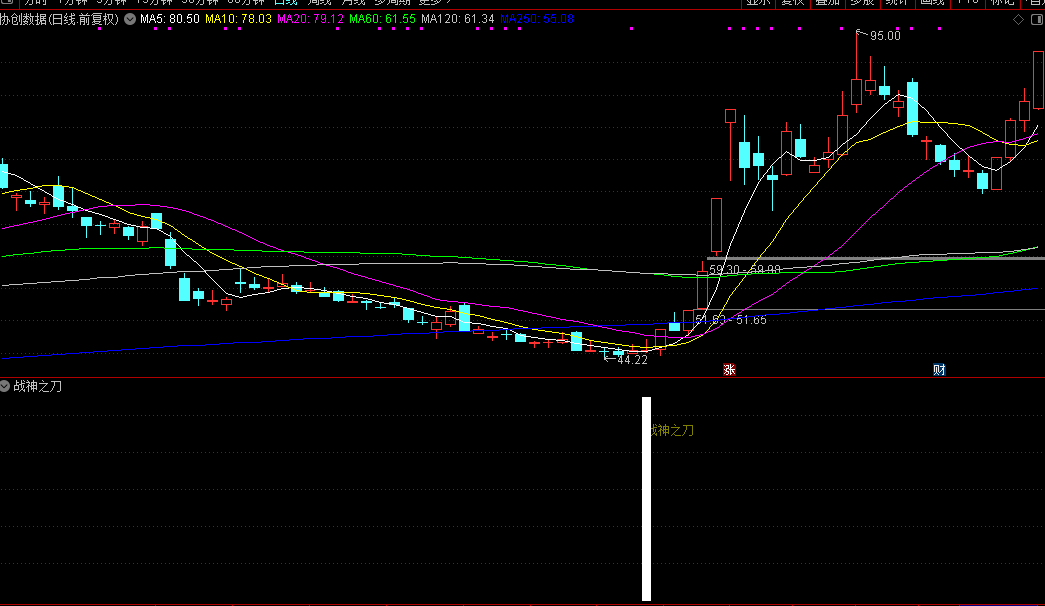The width and height of the screenshot is (1045, 606).
Task: Select the MA10: 78.03 label
Action: click(x=239, y=19)
